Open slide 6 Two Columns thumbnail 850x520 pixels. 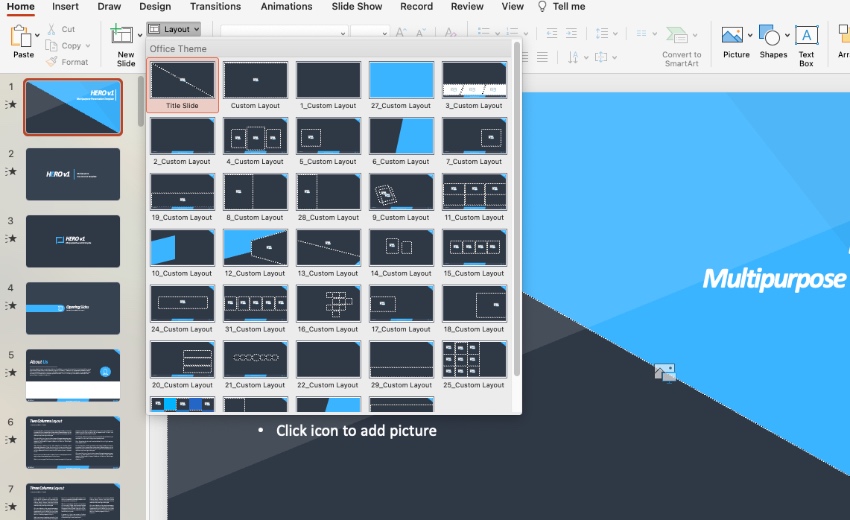(73, 442)
